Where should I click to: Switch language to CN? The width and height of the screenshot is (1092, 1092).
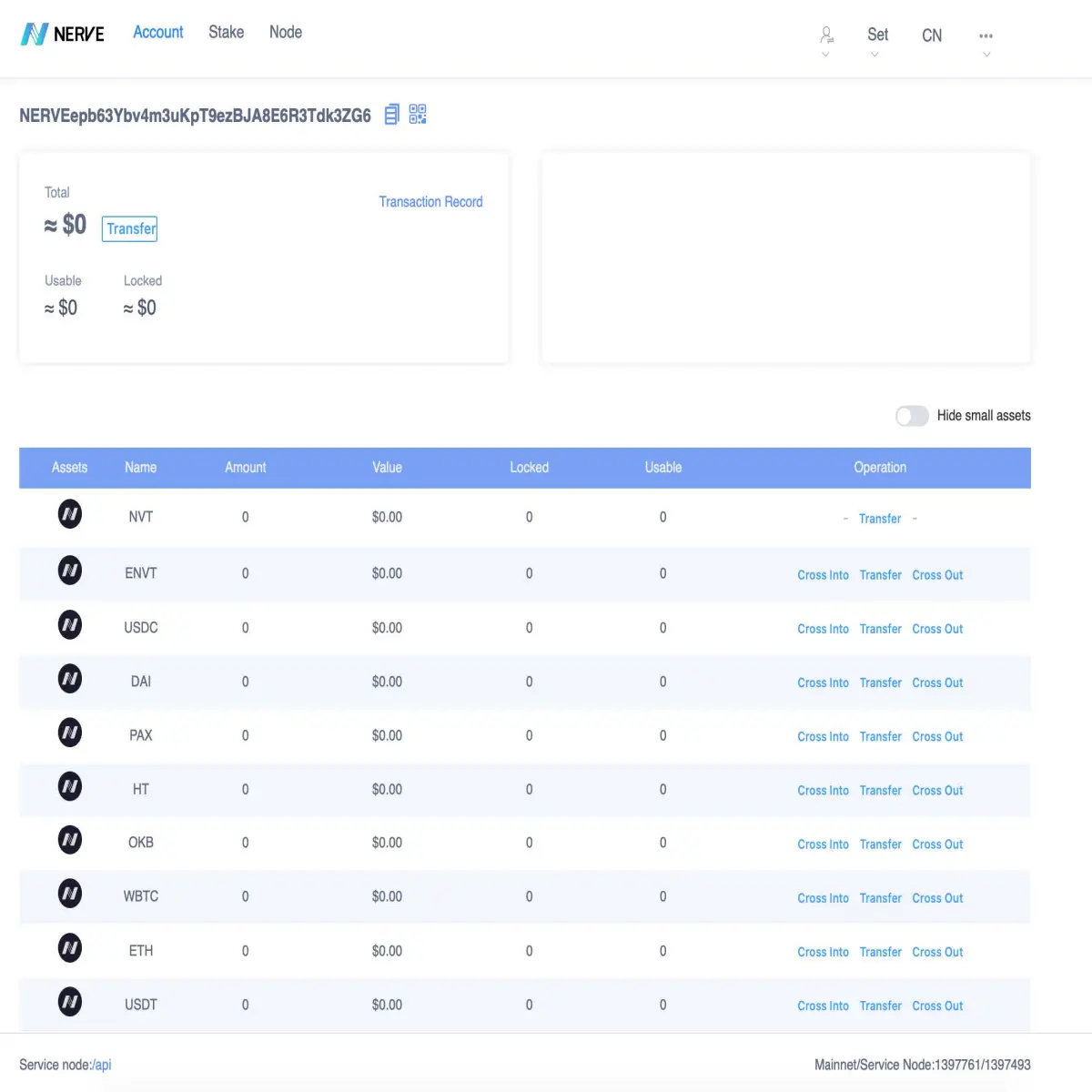point(932,35)
